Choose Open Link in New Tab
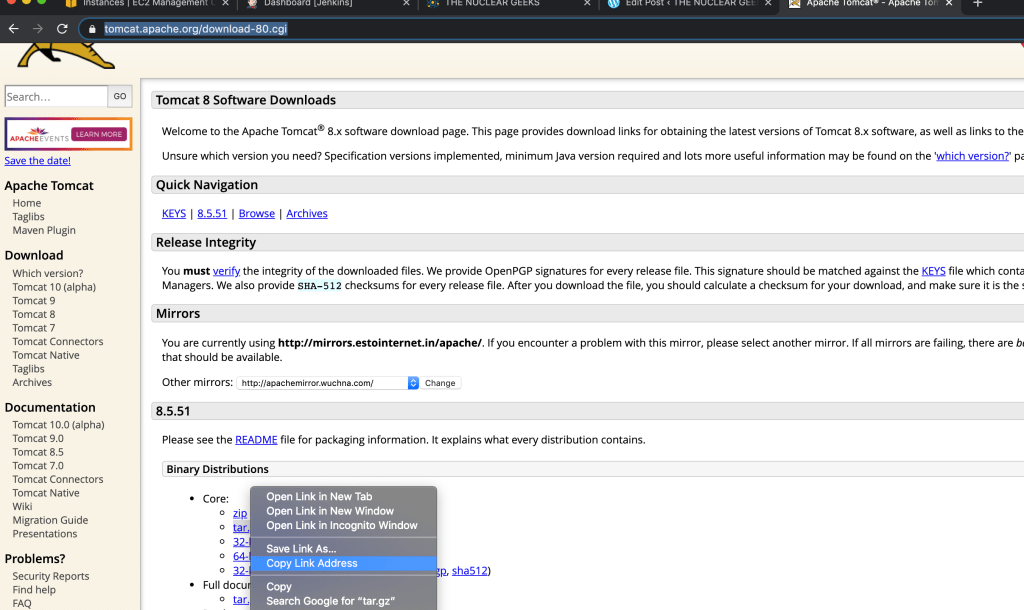Viewport: 1024px width, 610px height. coord(319,497)
